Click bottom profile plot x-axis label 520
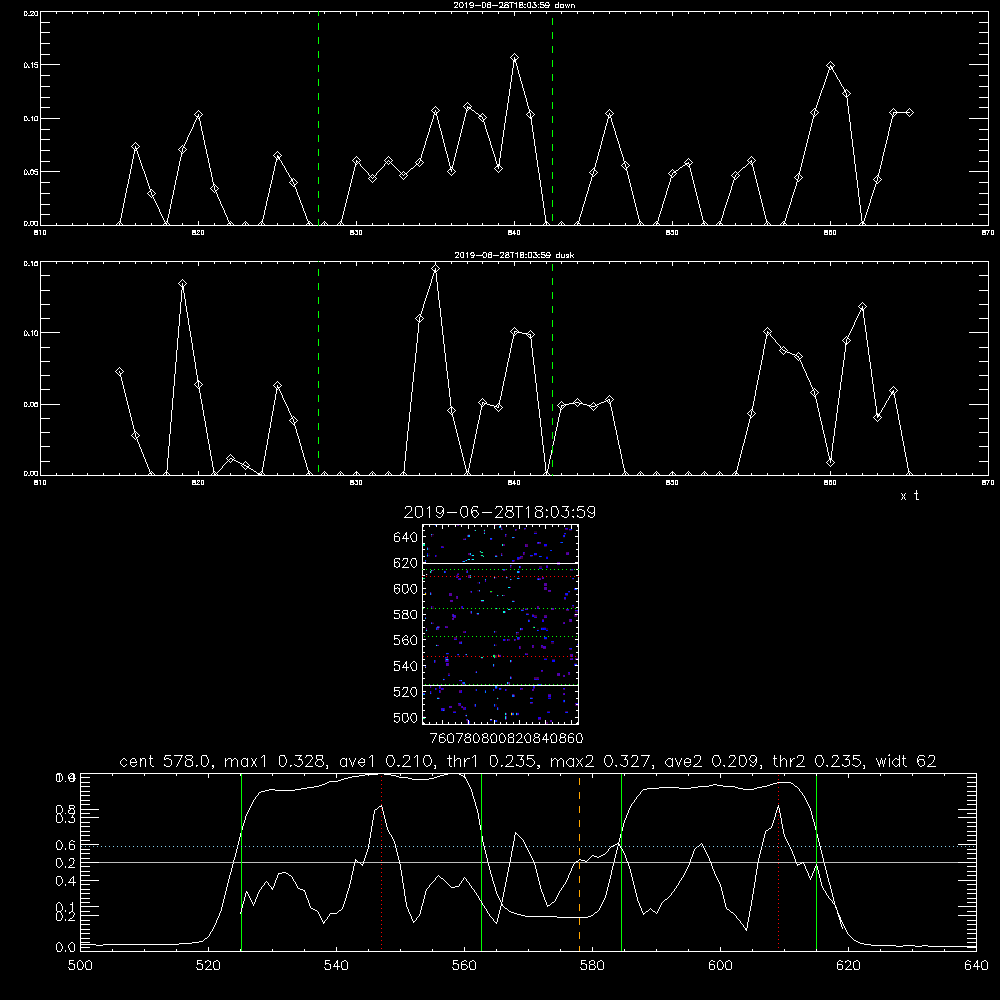Screen dimensions: 1000x1000 click(x=208, y=966)
